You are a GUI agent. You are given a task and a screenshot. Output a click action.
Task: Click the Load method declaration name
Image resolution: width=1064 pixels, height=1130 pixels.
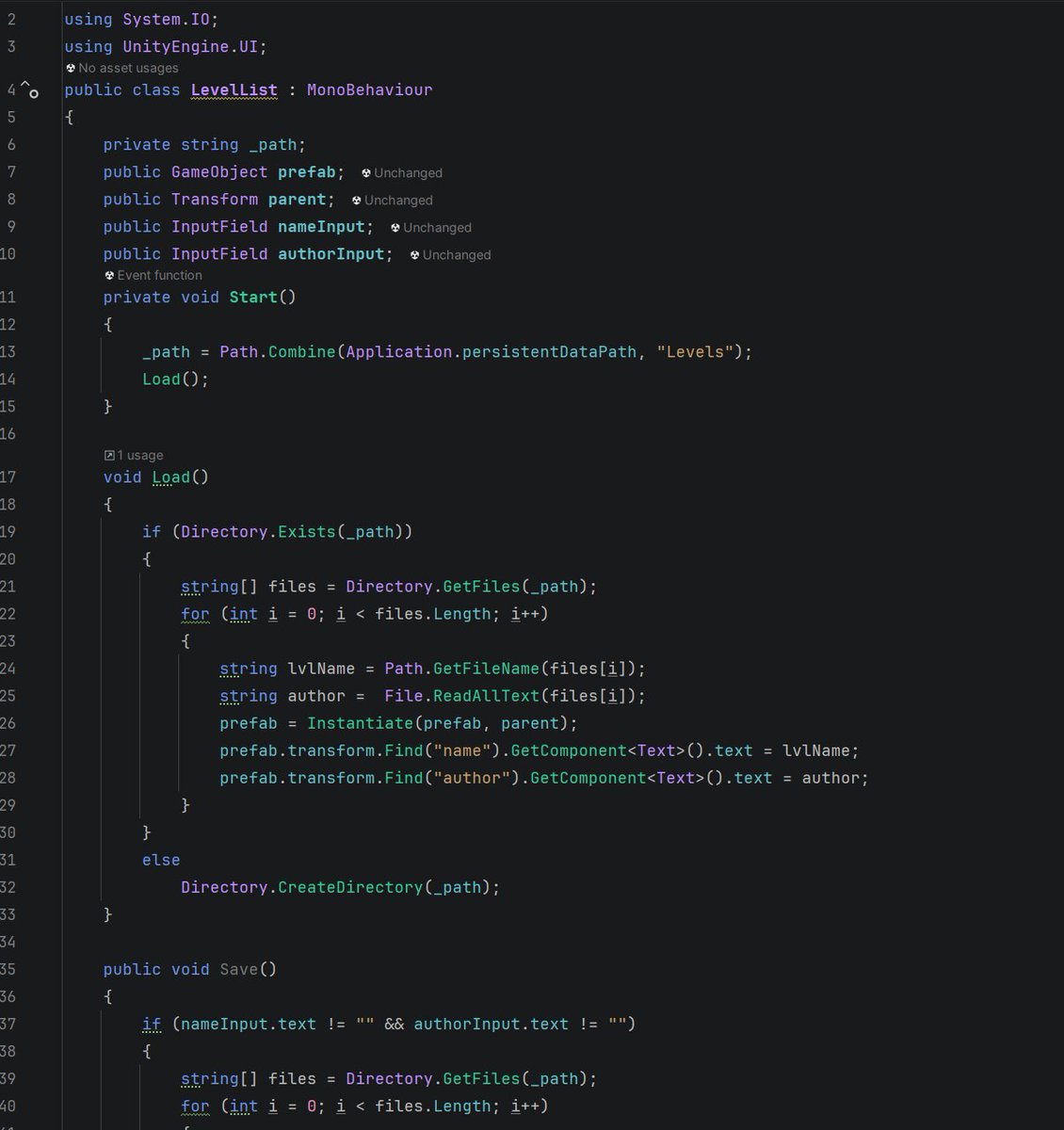(x=171, y=477)
